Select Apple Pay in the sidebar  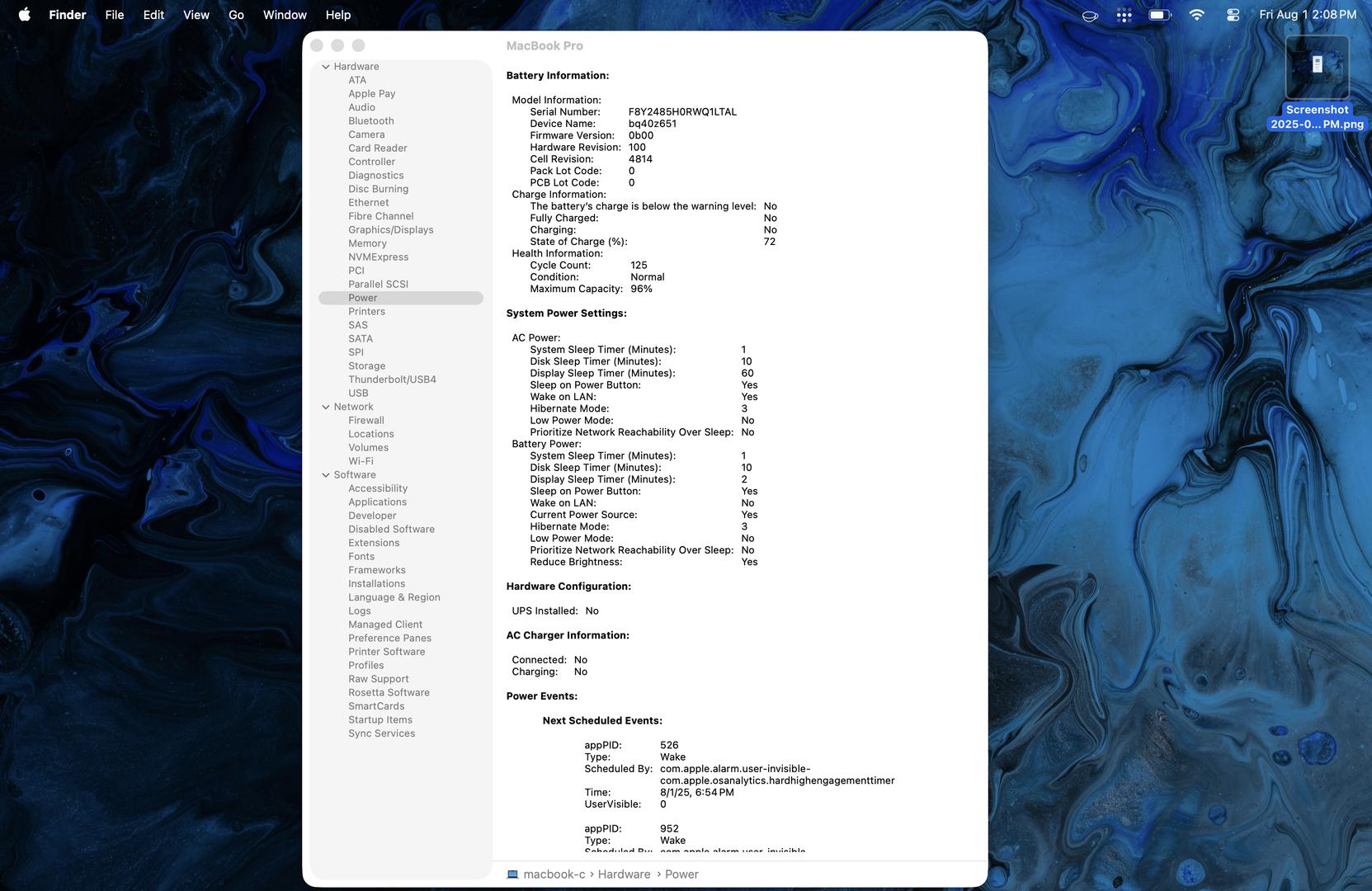click(372, 94)
